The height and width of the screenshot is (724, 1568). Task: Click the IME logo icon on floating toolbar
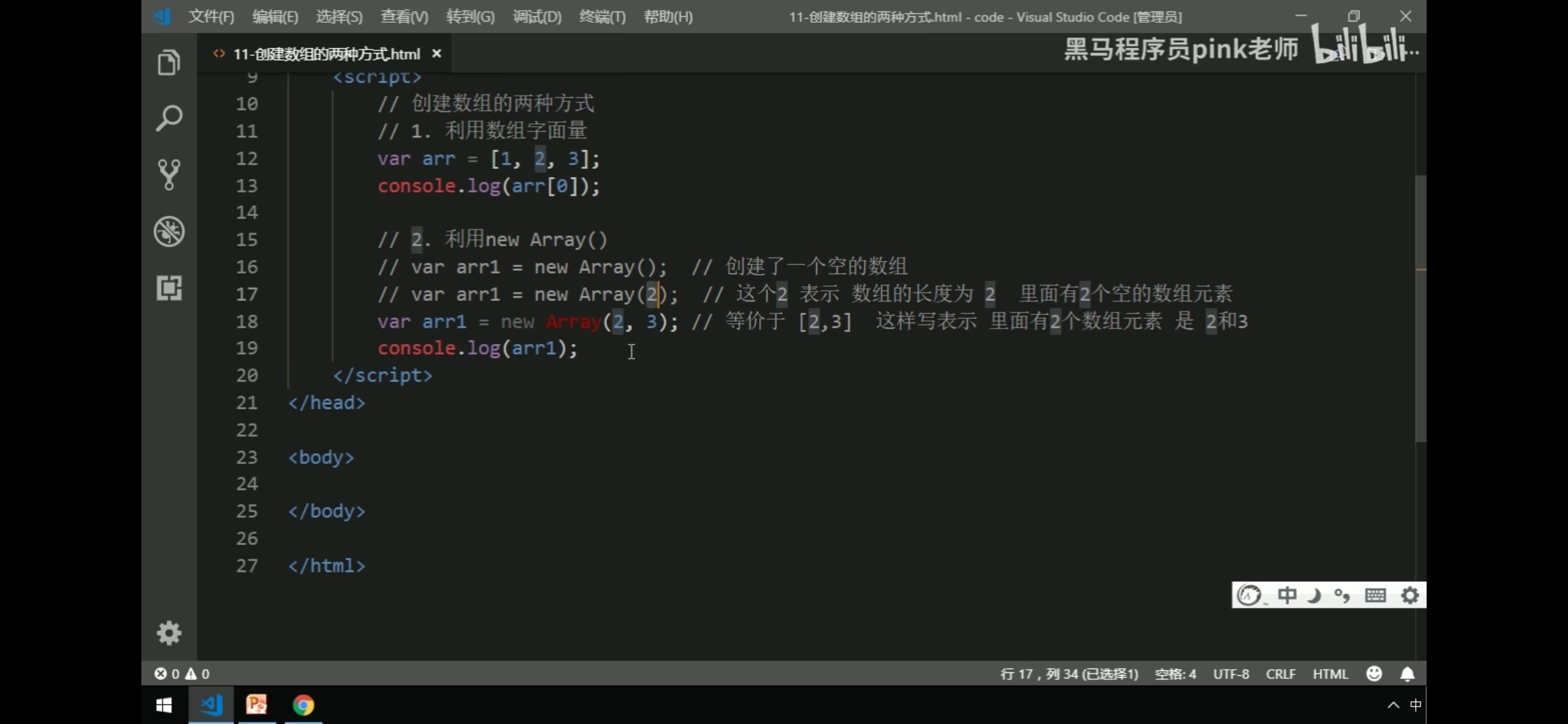click(x=1249, y=595)
